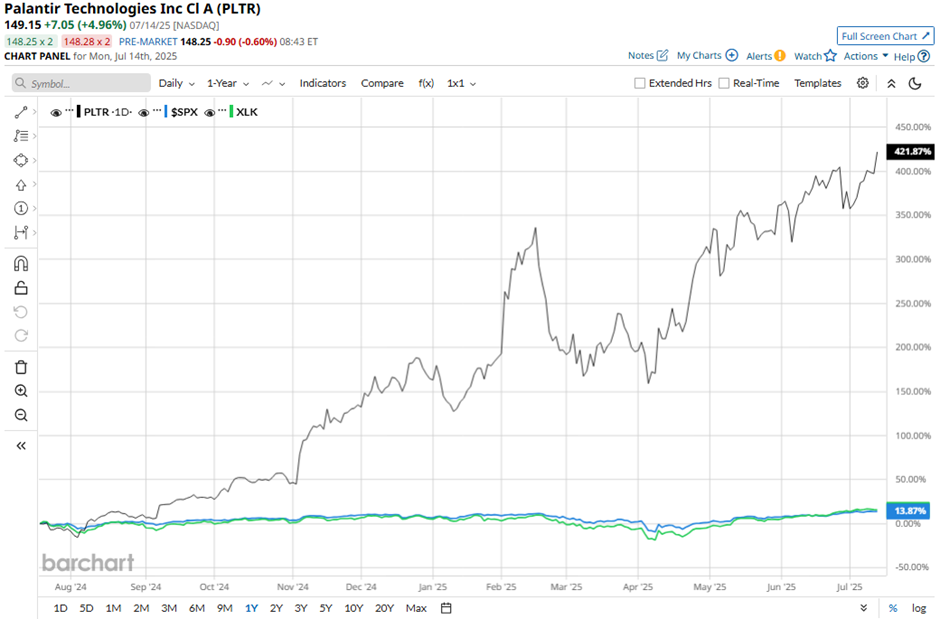Open the chart type line dropdown

[x=273, y=83]
